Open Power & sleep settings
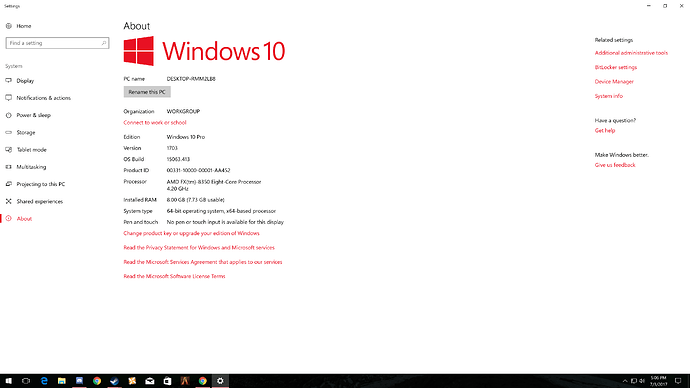690x388 pixels. pyautogui.click(x=33, y=115)
